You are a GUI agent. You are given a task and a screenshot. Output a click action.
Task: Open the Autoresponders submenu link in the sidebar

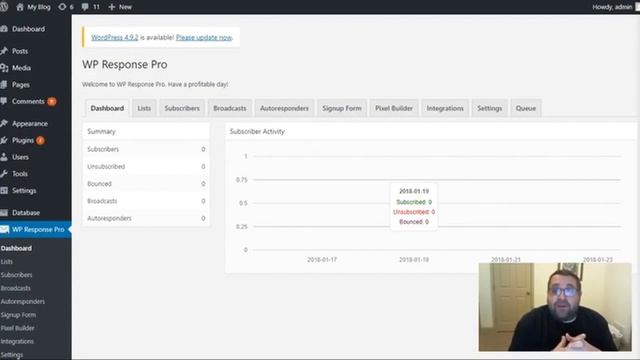pos(23,302)
